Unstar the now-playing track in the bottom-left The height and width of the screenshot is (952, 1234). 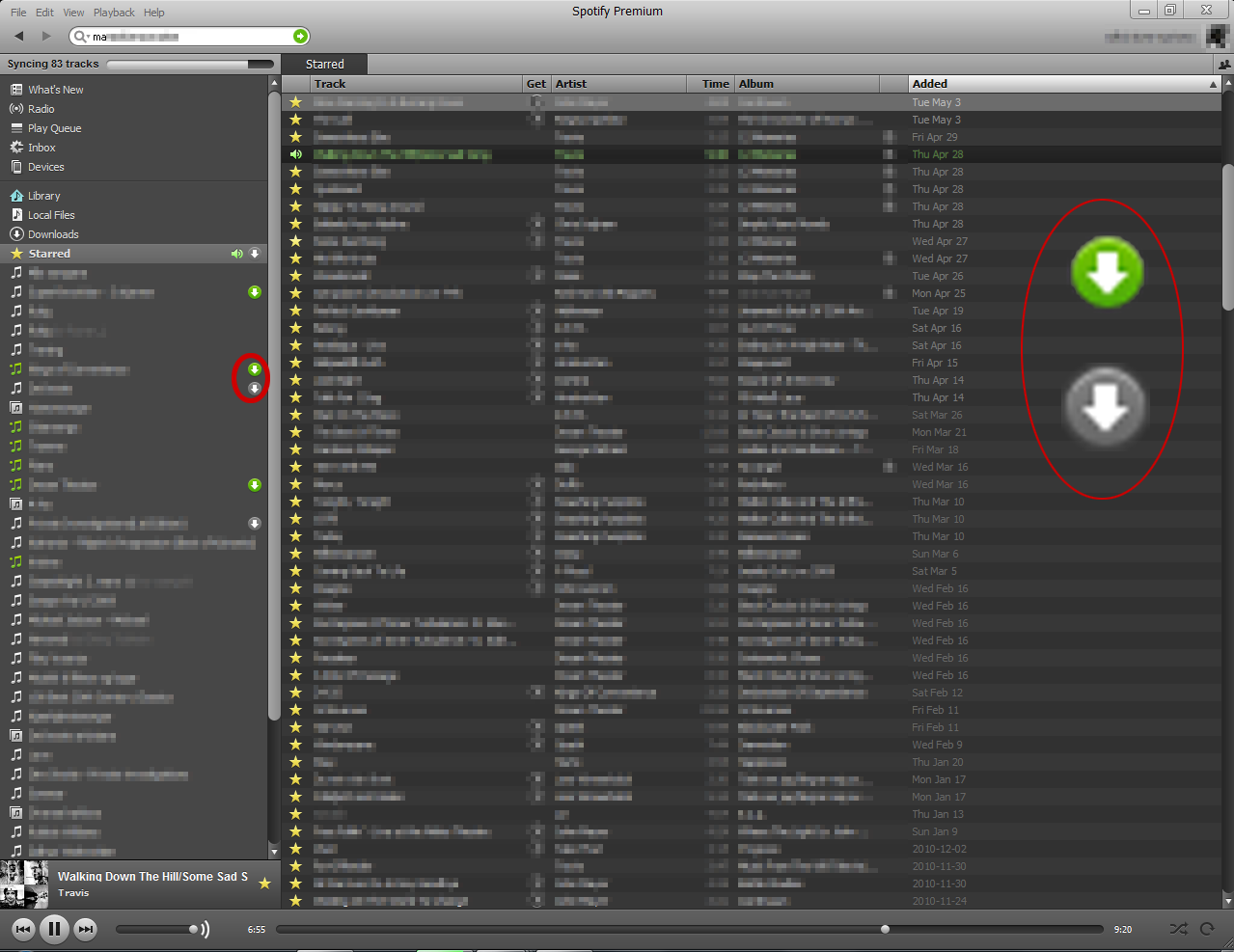(264, 883)
